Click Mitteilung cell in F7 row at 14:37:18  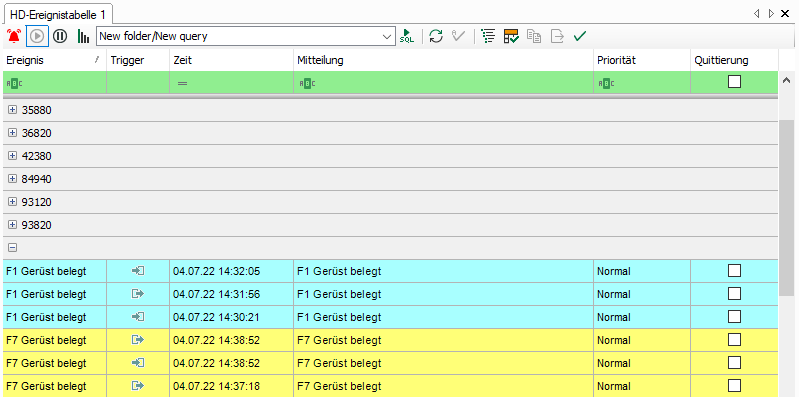click(443, 386)
